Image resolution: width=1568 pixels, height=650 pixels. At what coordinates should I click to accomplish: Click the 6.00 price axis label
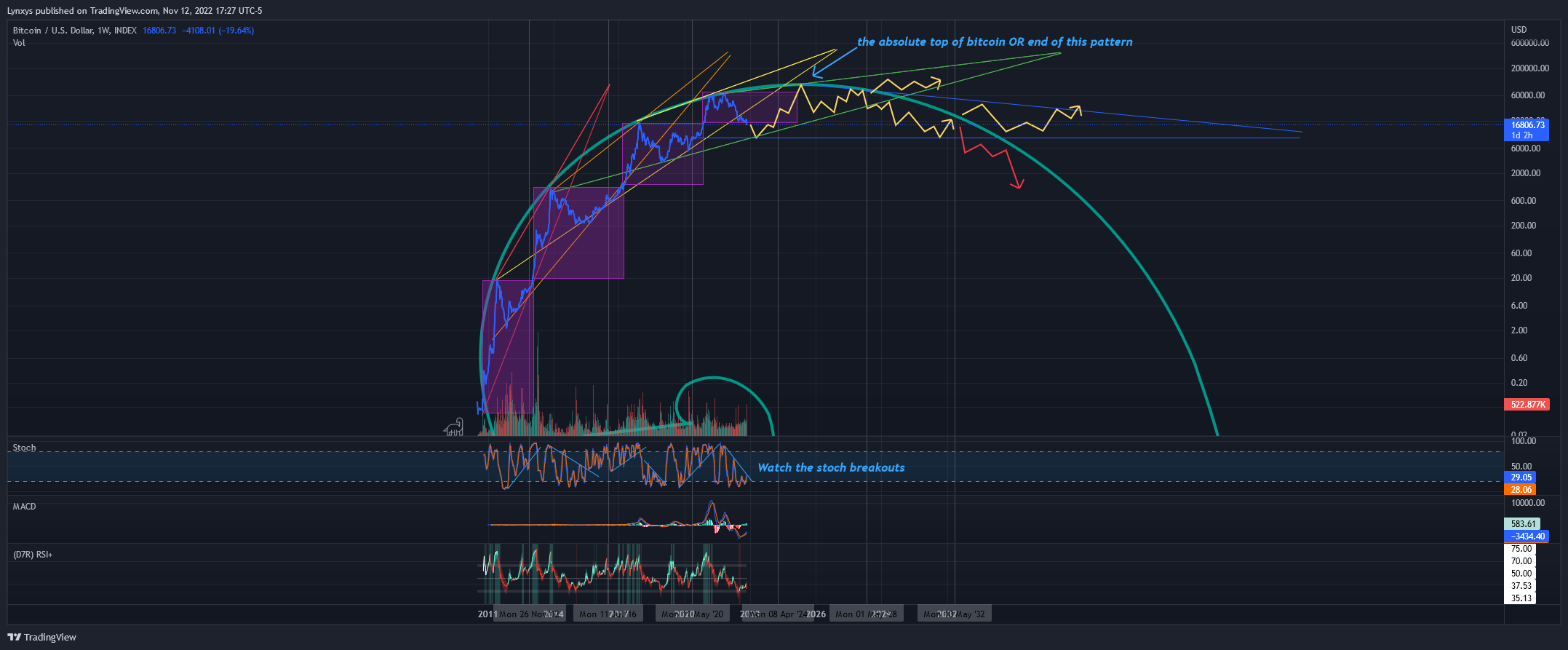click(x=1519, y=306)
